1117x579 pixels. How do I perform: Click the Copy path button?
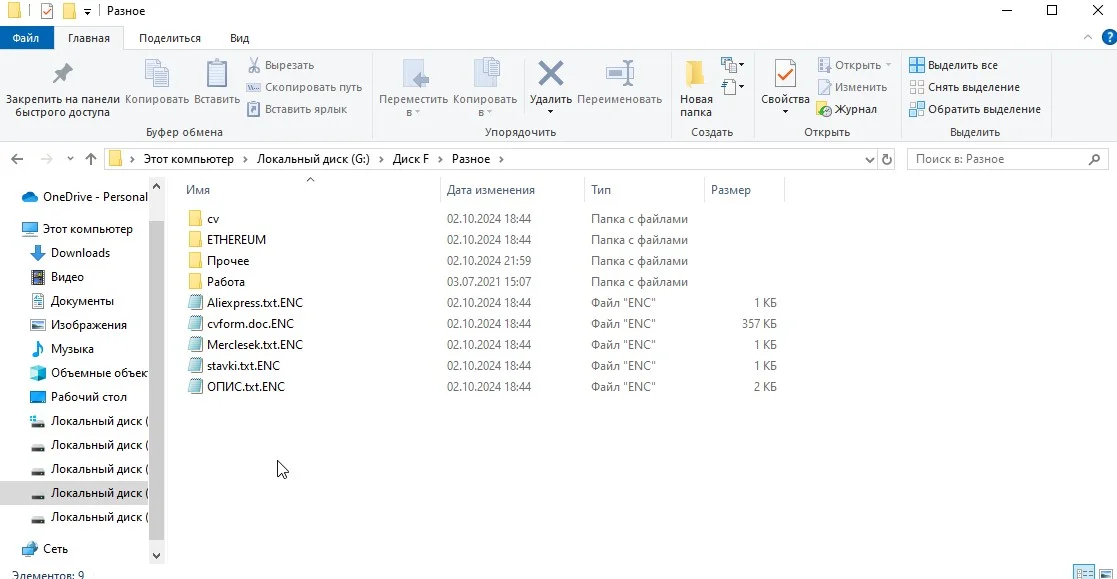point(305,87)
